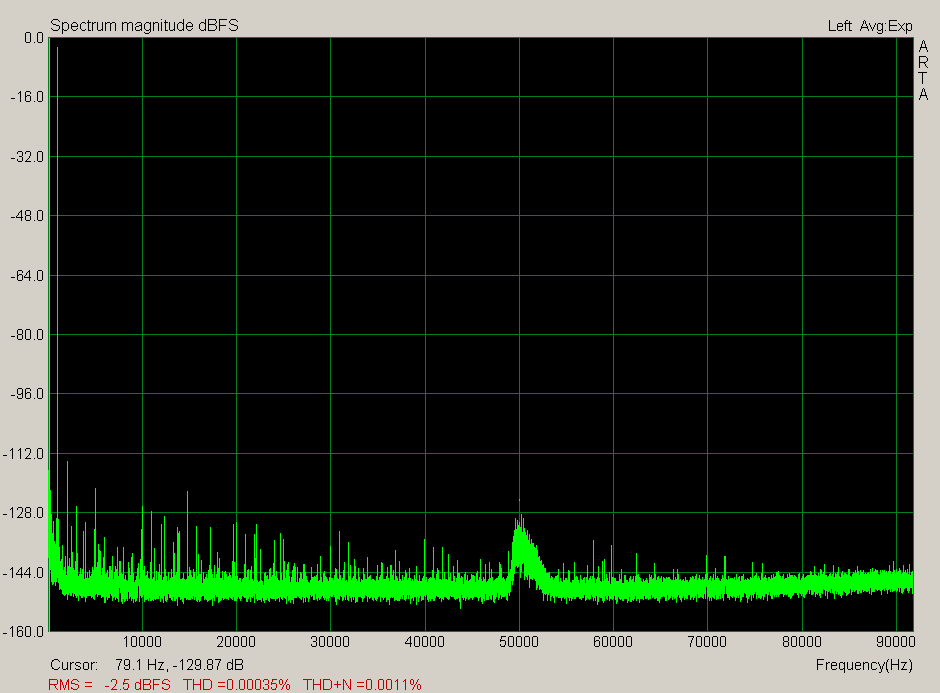Click the 50000 frequency tick label

519,642
